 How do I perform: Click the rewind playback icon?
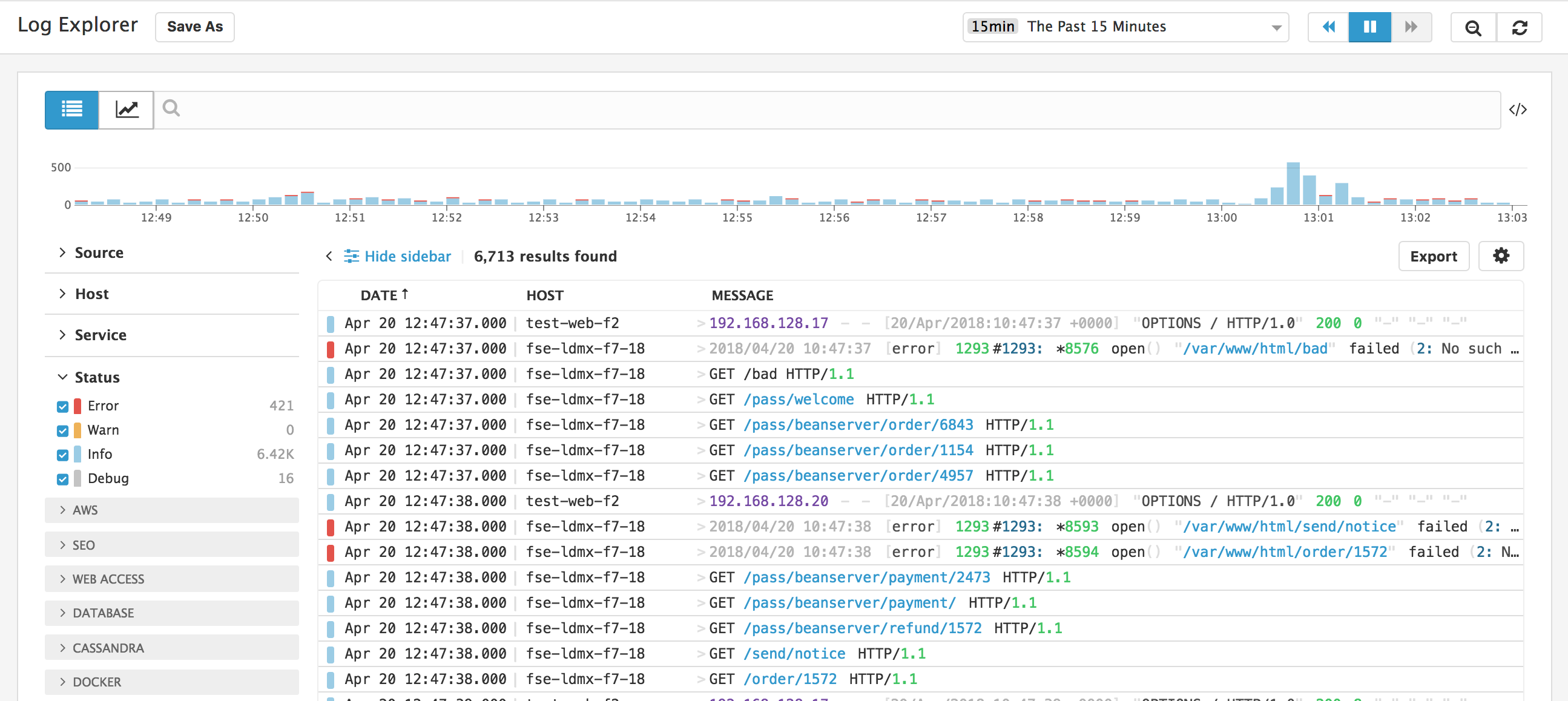click(1329, 27)
